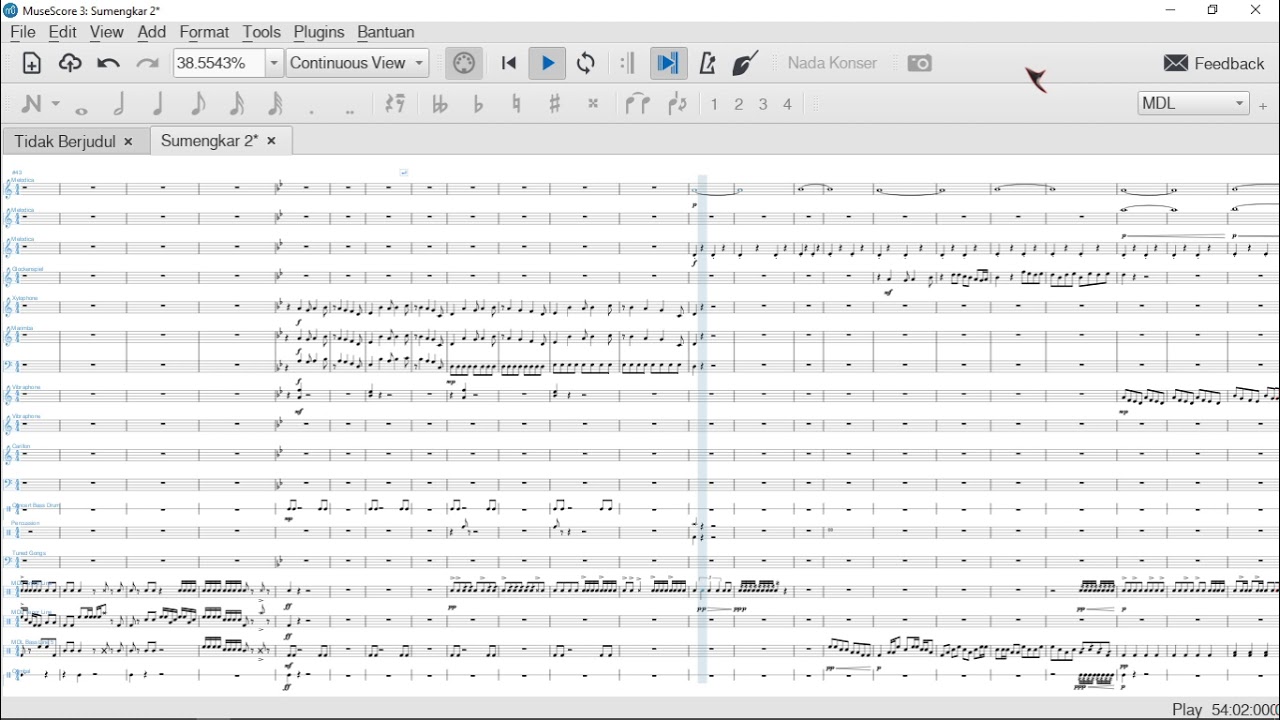Toggle rest input icon
Image resolution: width=1280 pixels, height=720 pixels.
click(396, 104)
